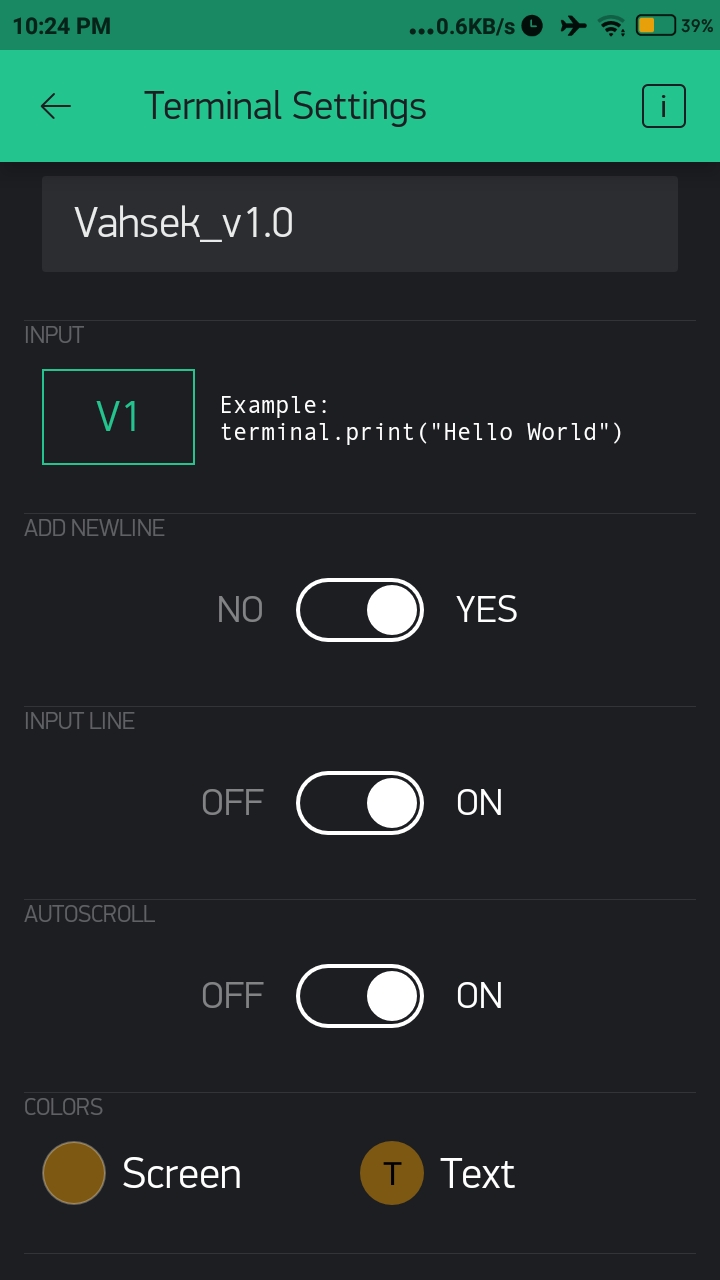Image resolution: width=720 pixels, height=1280 pixels.
Task: Tap the alarm clock status icon
Action: point(531,27)
